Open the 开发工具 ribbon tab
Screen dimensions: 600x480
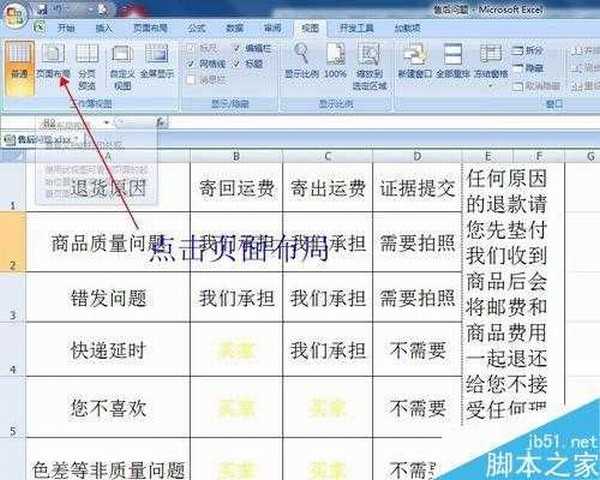coord(357,28)
